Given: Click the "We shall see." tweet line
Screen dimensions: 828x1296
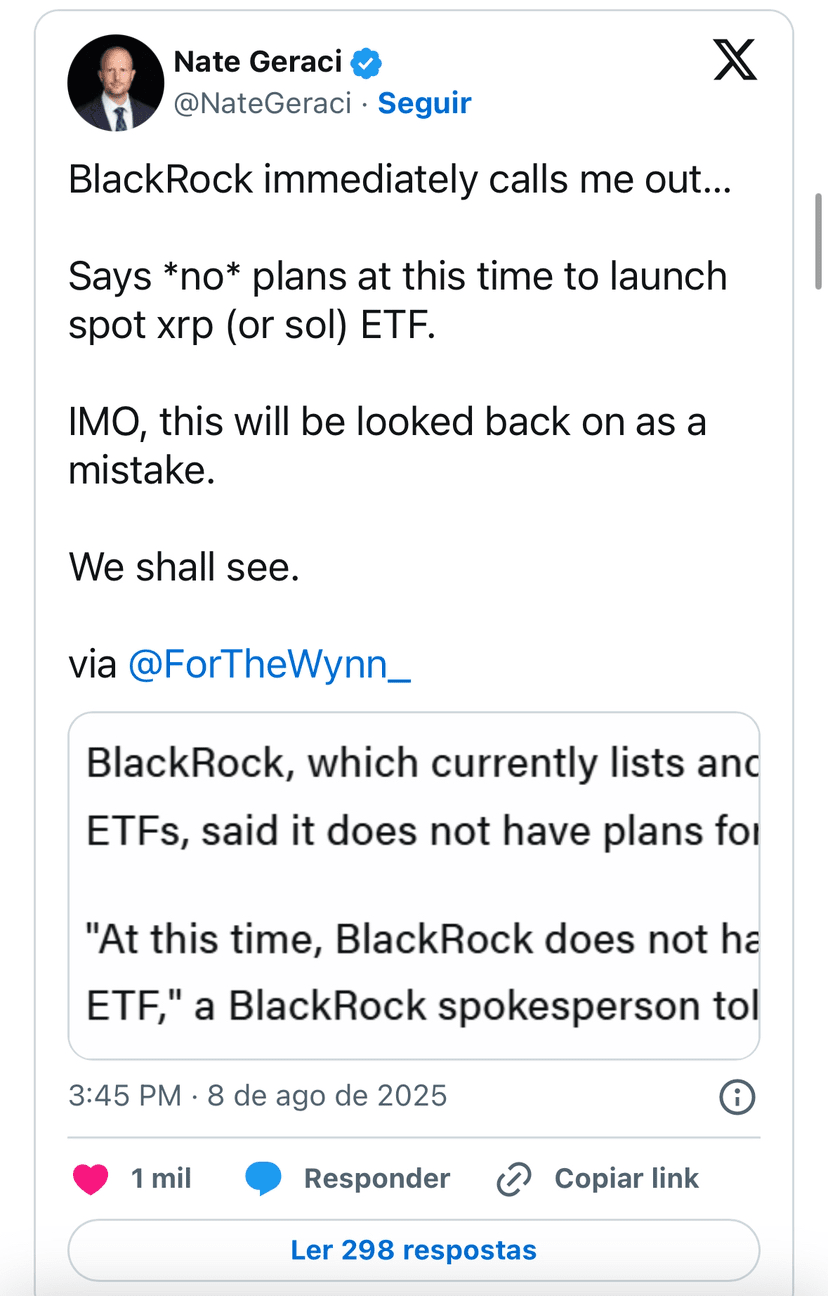Looking at the screenshot, I should click(184, 568).
